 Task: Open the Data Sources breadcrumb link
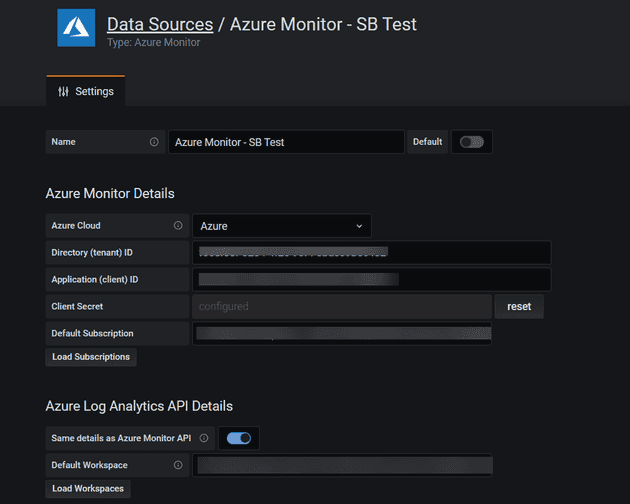pos(160,24)
